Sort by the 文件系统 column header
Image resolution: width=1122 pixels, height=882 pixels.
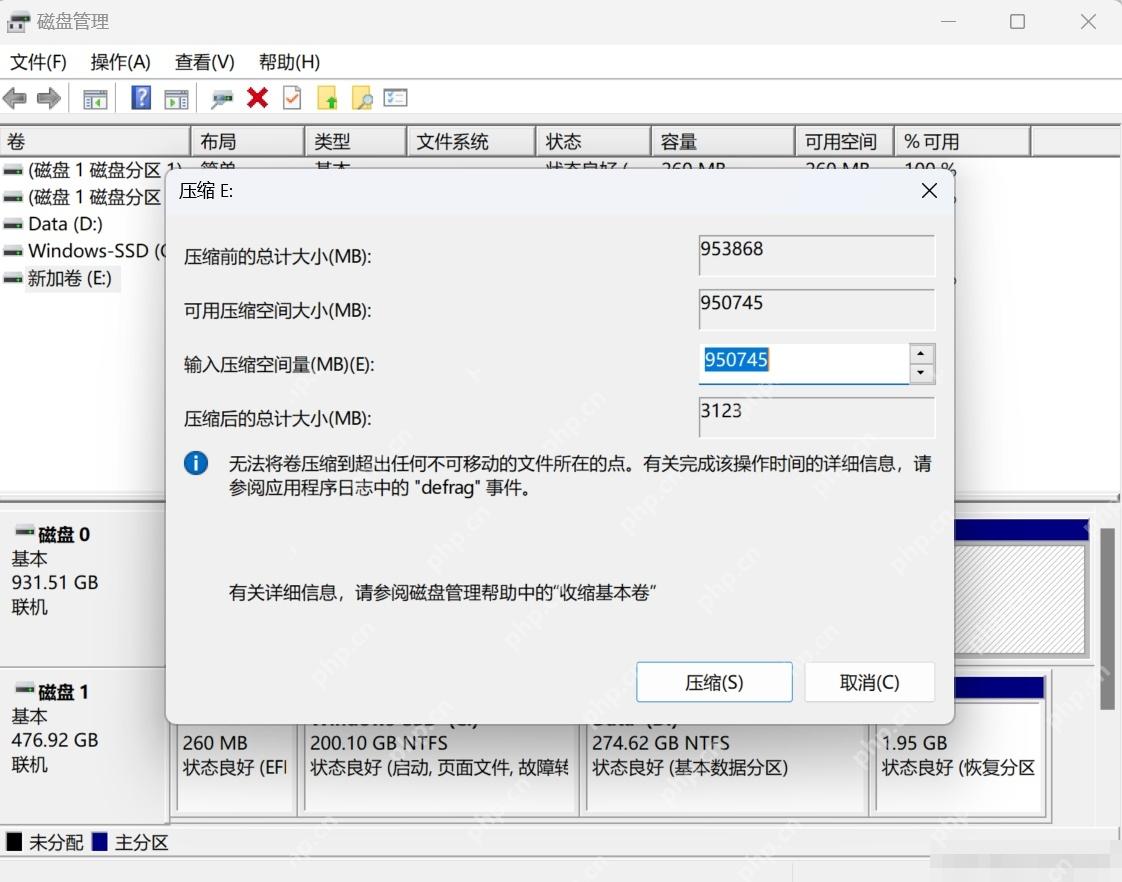472,142
